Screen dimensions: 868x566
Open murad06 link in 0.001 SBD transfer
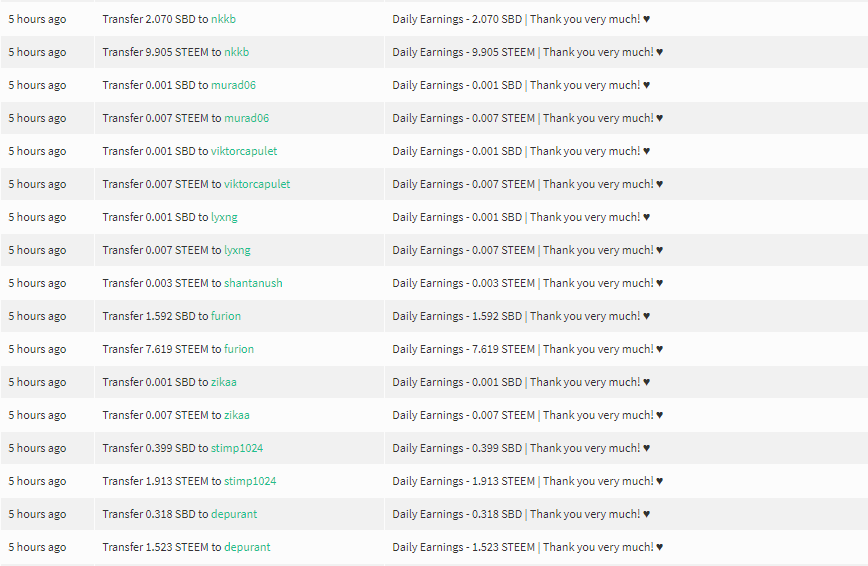(233, 85)
